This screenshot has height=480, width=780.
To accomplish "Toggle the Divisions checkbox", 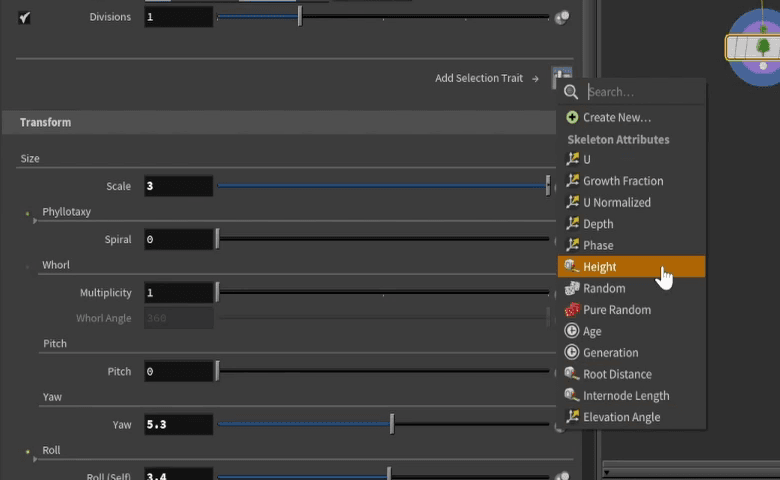I will click(x=24, y=17).
